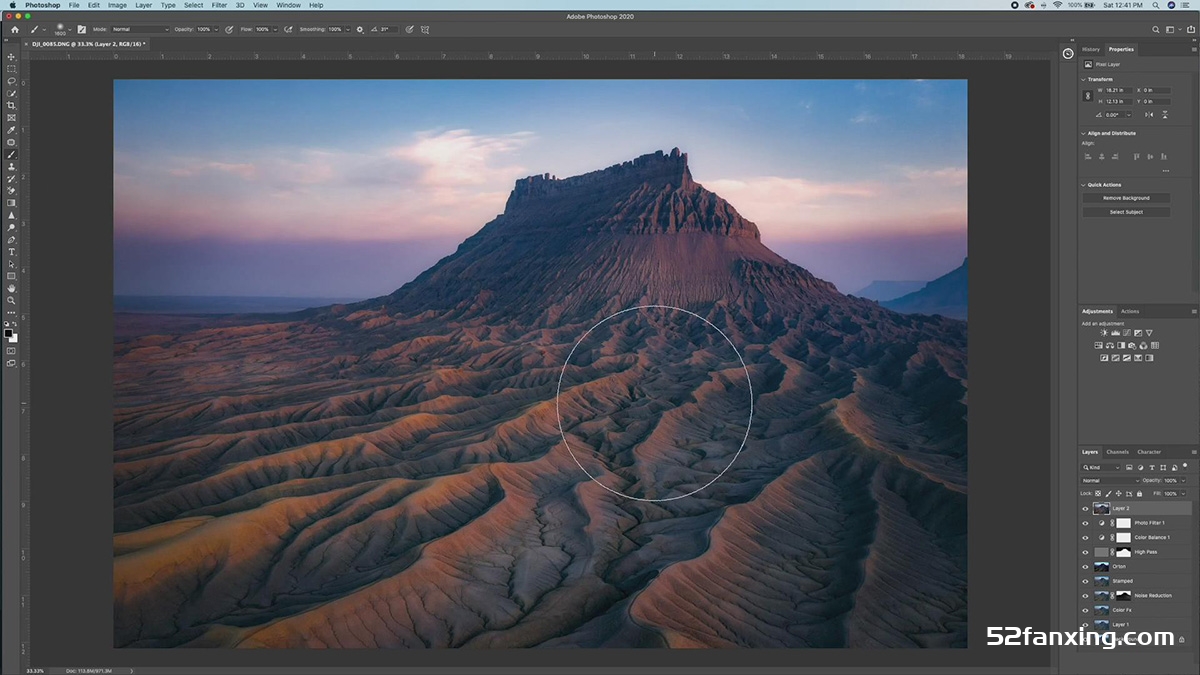Select the Move tool
The height and width of the screenshot is (675, 1200).
pyautogui.click(x=12, y=56)
